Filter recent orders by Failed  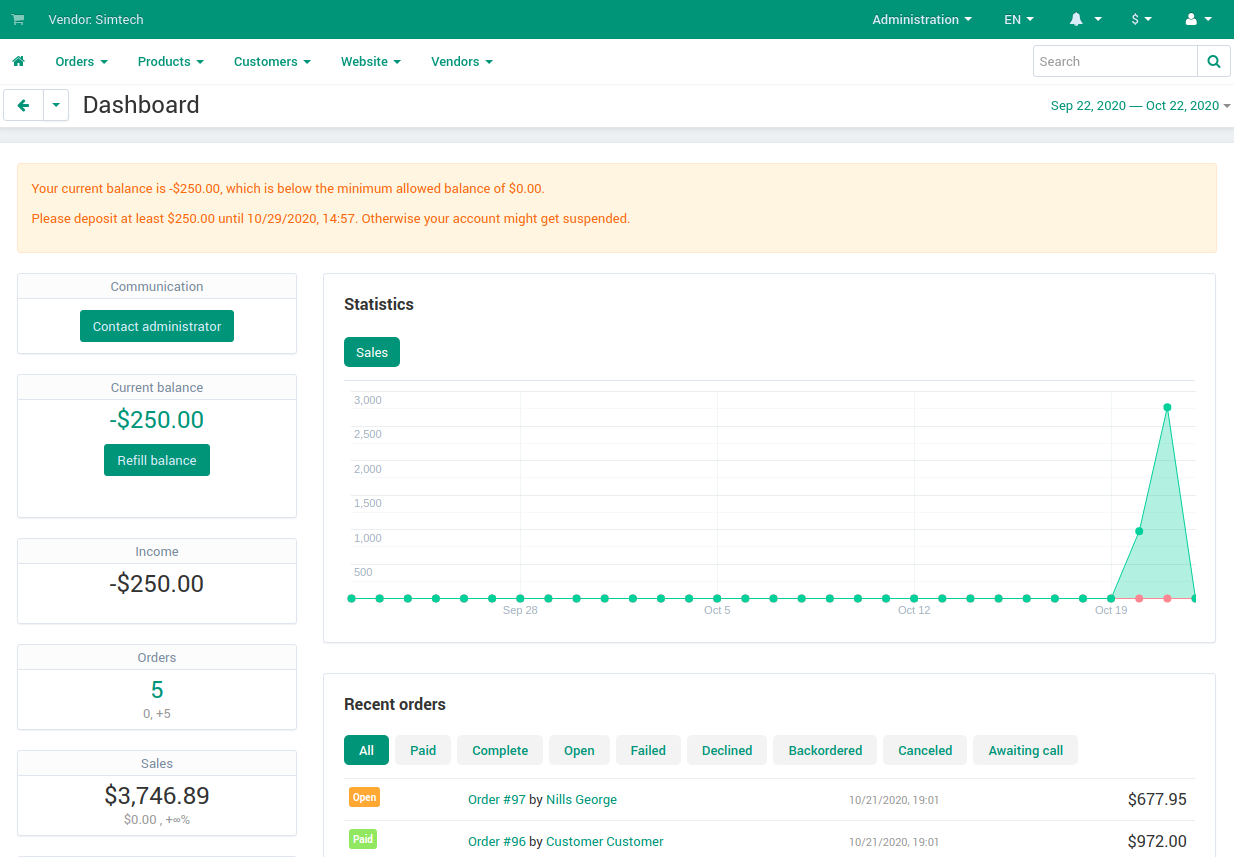click(x=648, y=750)
